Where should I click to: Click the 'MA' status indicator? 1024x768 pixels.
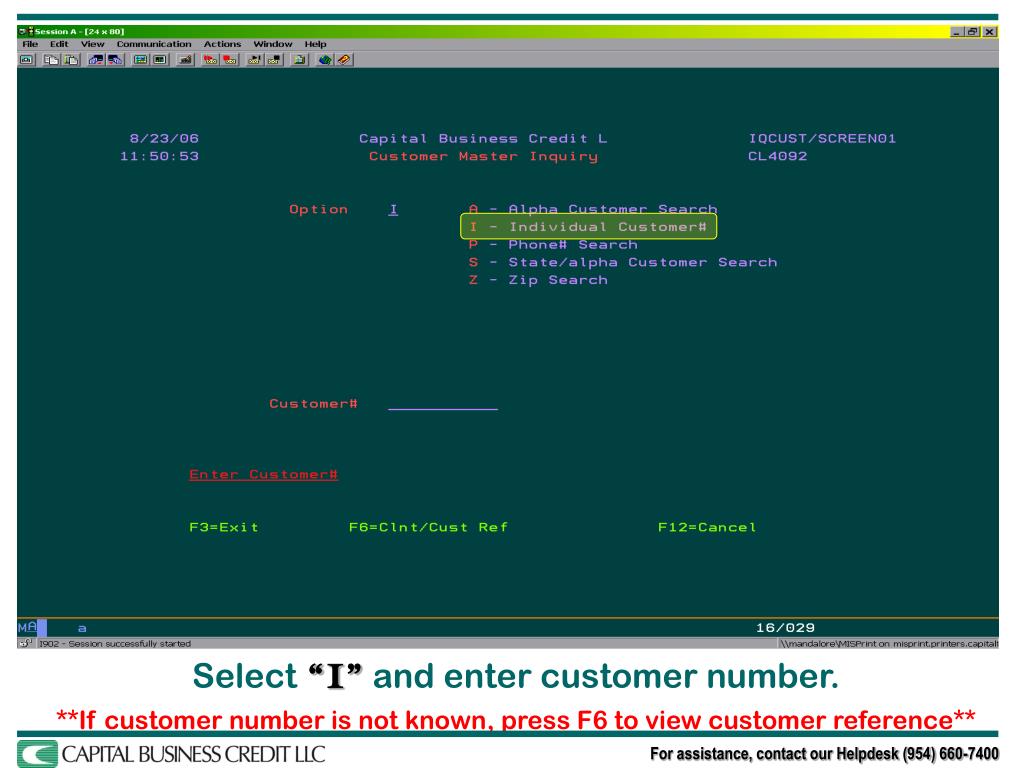27,627
